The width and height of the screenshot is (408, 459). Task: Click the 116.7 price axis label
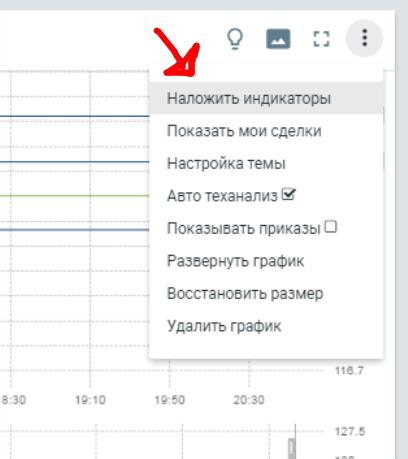click(349, 370)
